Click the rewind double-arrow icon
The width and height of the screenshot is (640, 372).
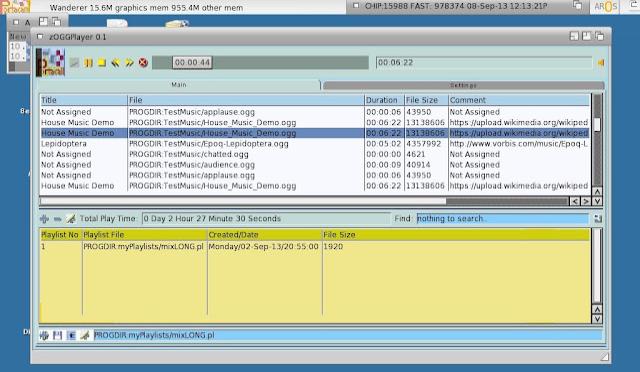[116, 62]
